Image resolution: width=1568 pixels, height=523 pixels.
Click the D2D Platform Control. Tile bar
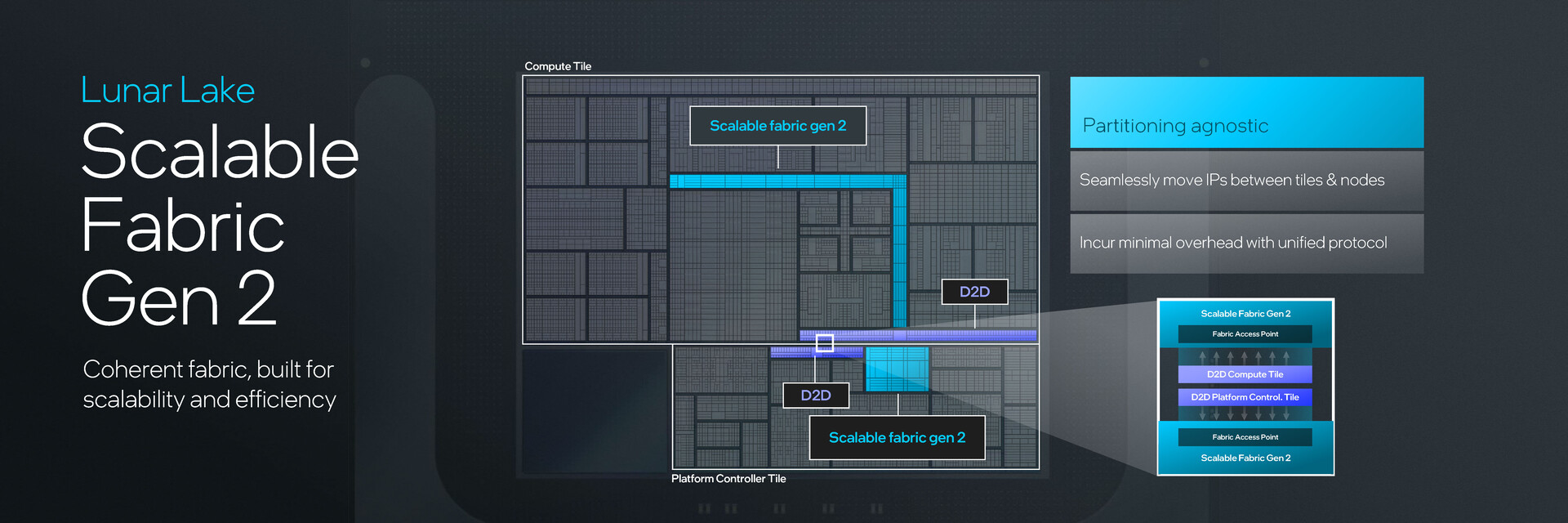point(1245,397)
